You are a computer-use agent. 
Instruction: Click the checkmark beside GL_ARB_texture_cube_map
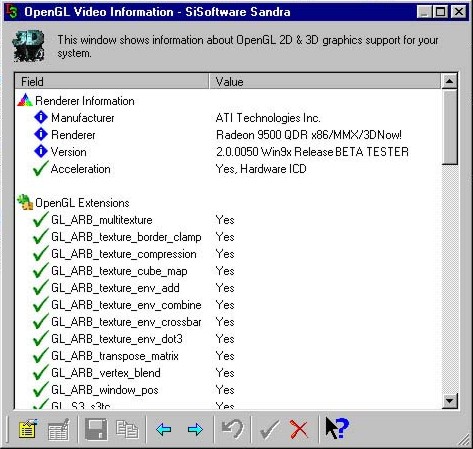tap(40, 270)
